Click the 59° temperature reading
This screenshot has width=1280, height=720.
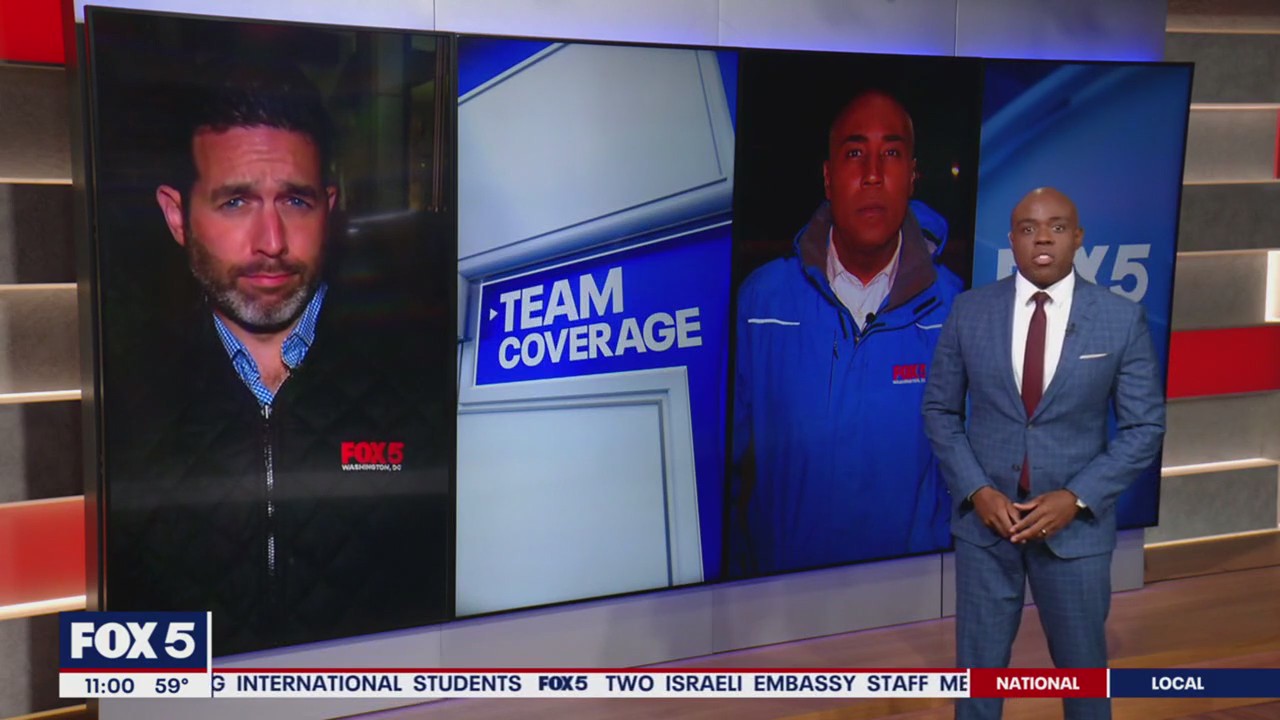tap(173, 686)
